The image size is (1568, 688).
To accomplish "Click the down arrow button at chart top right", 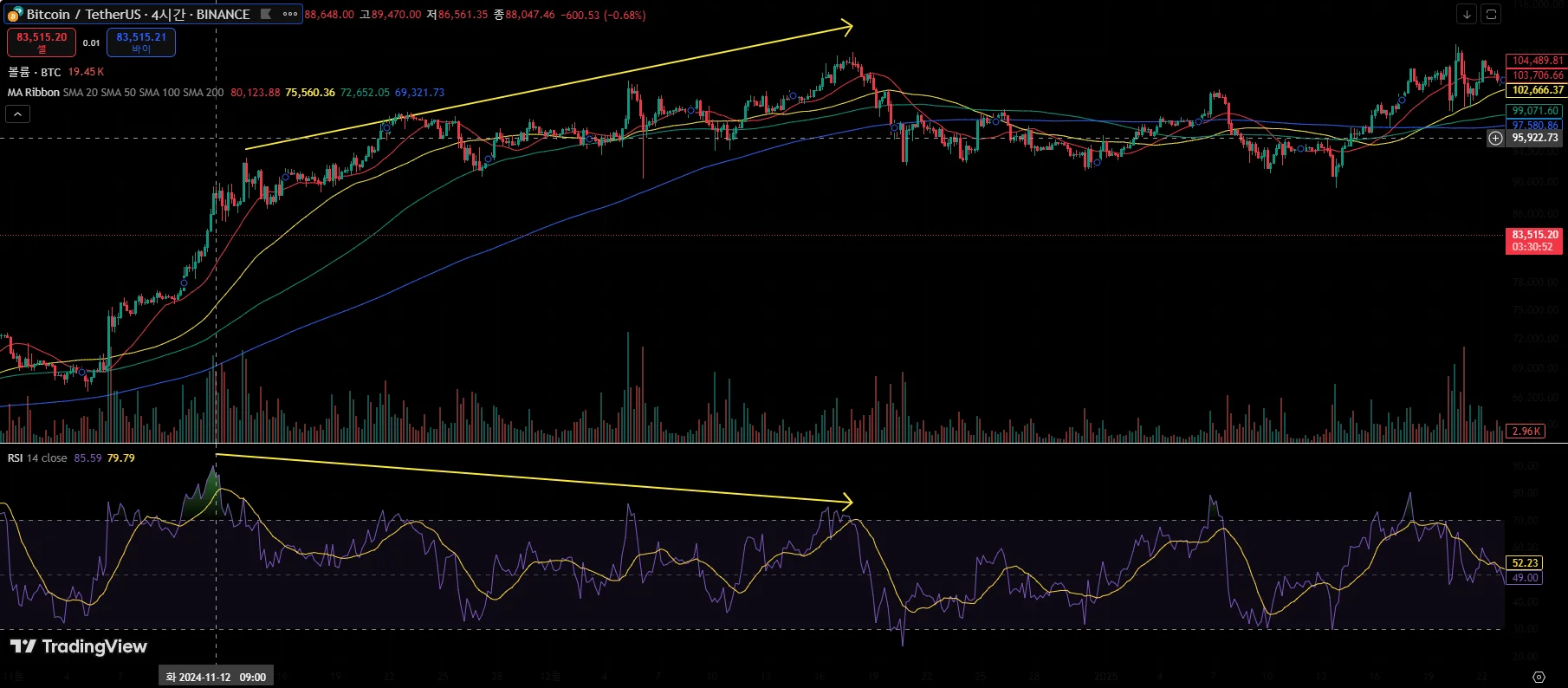I will tap(1467, 14).
